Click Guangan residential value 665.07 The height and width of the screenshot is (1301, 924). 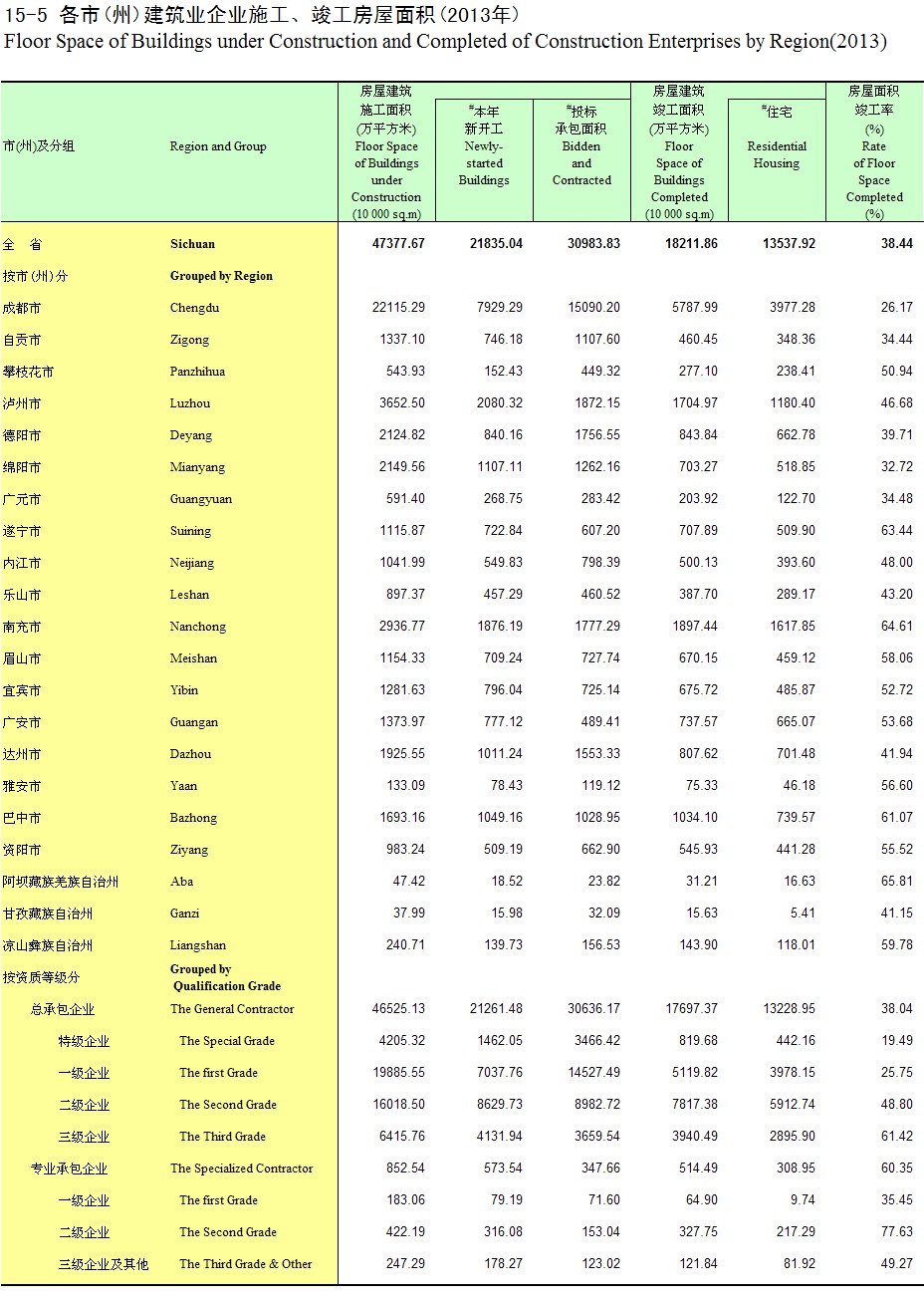(x=796, y=722)
